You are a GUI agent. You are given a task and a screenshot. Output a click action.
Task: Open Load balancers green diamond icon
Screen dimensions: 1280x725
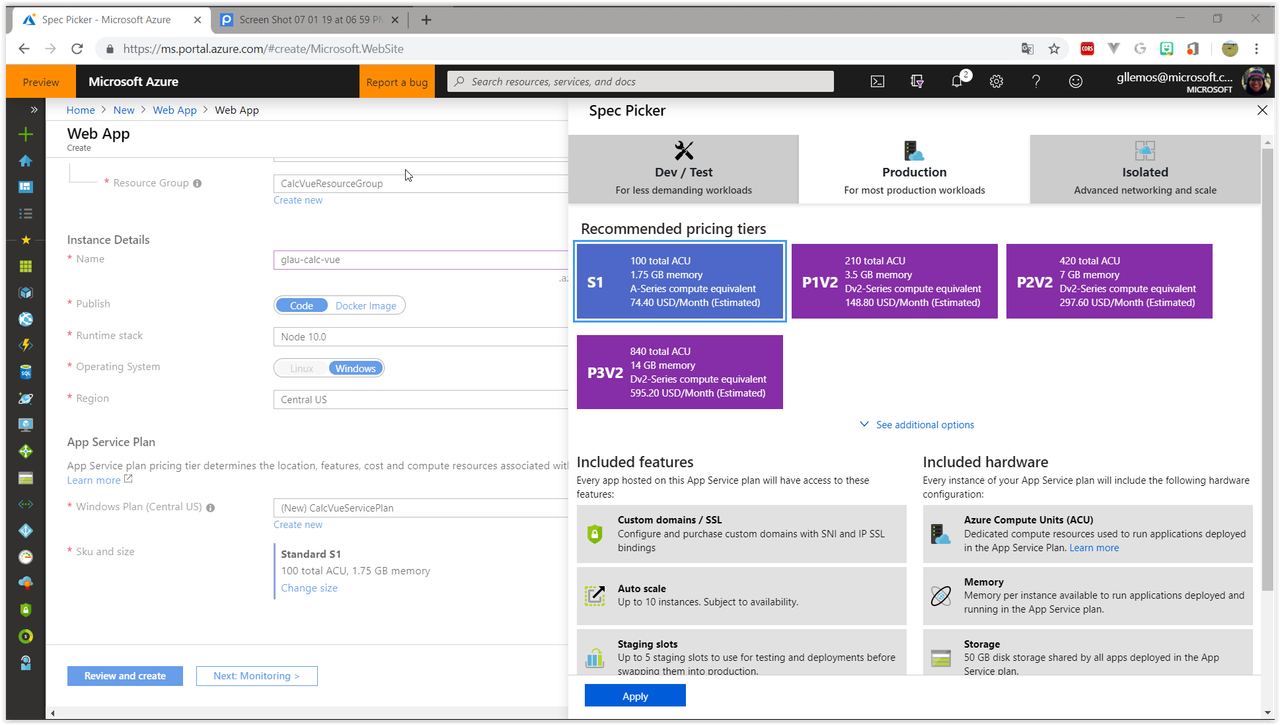click(26, 451)
